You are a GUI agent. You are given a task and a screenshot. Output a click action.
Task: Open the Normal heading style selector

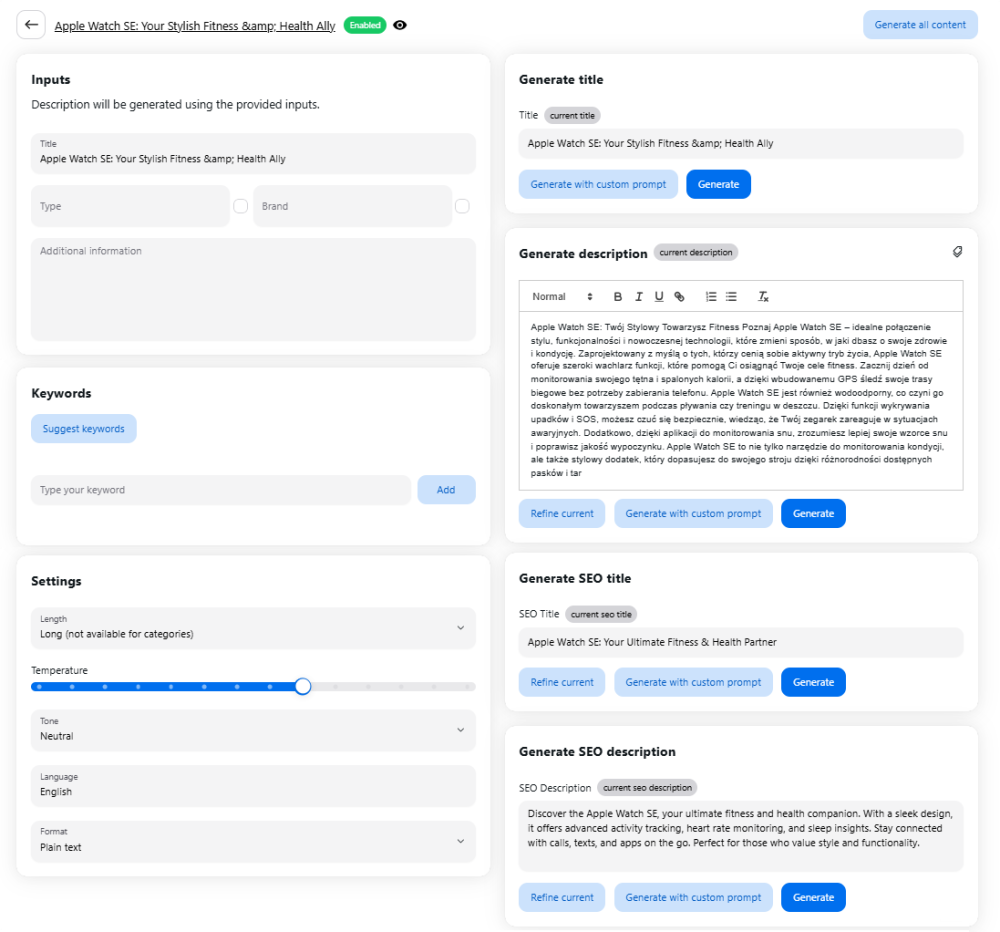pos(562,297)
